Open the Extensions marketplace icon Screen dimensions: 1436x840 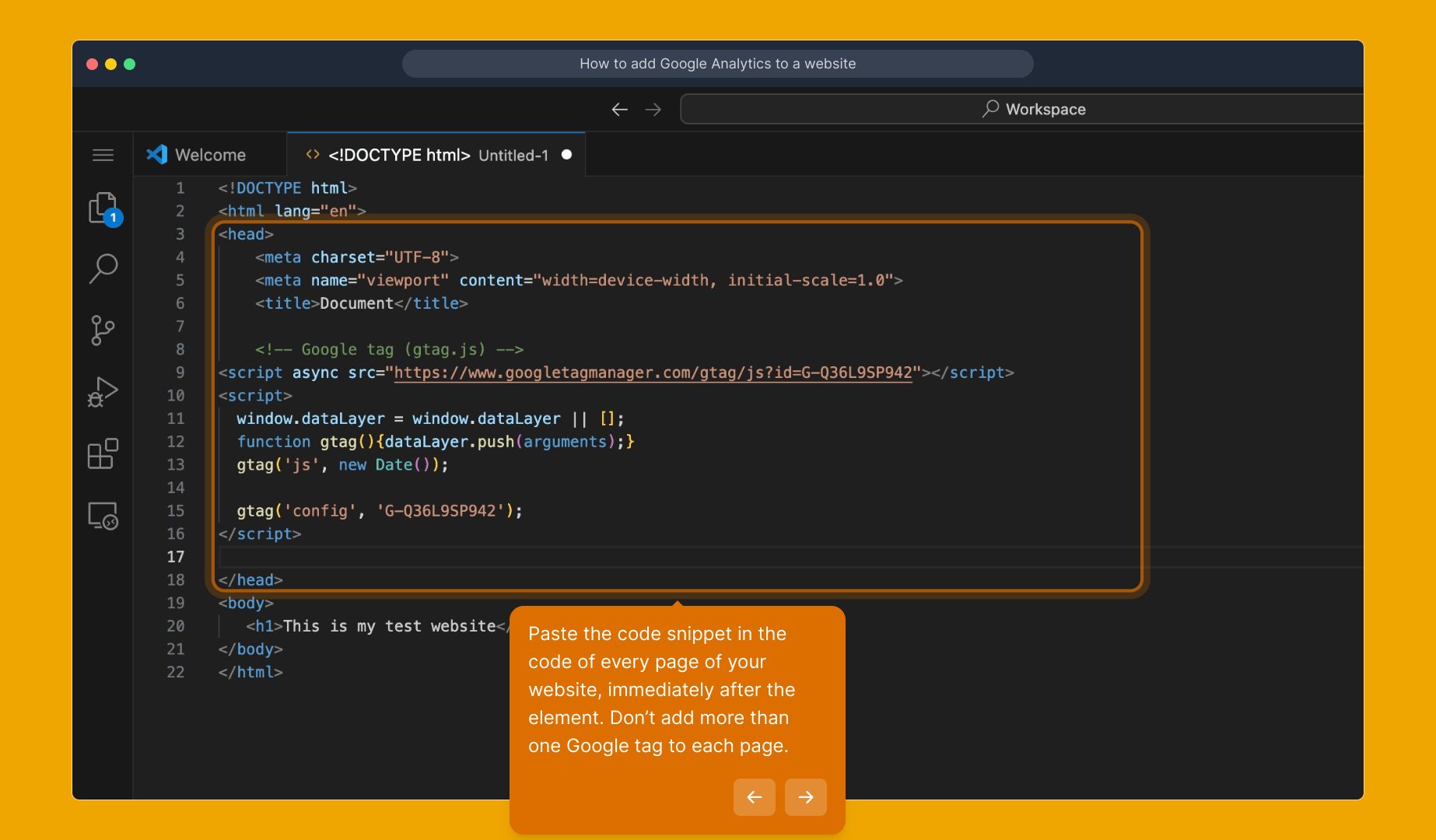point(103,454)
